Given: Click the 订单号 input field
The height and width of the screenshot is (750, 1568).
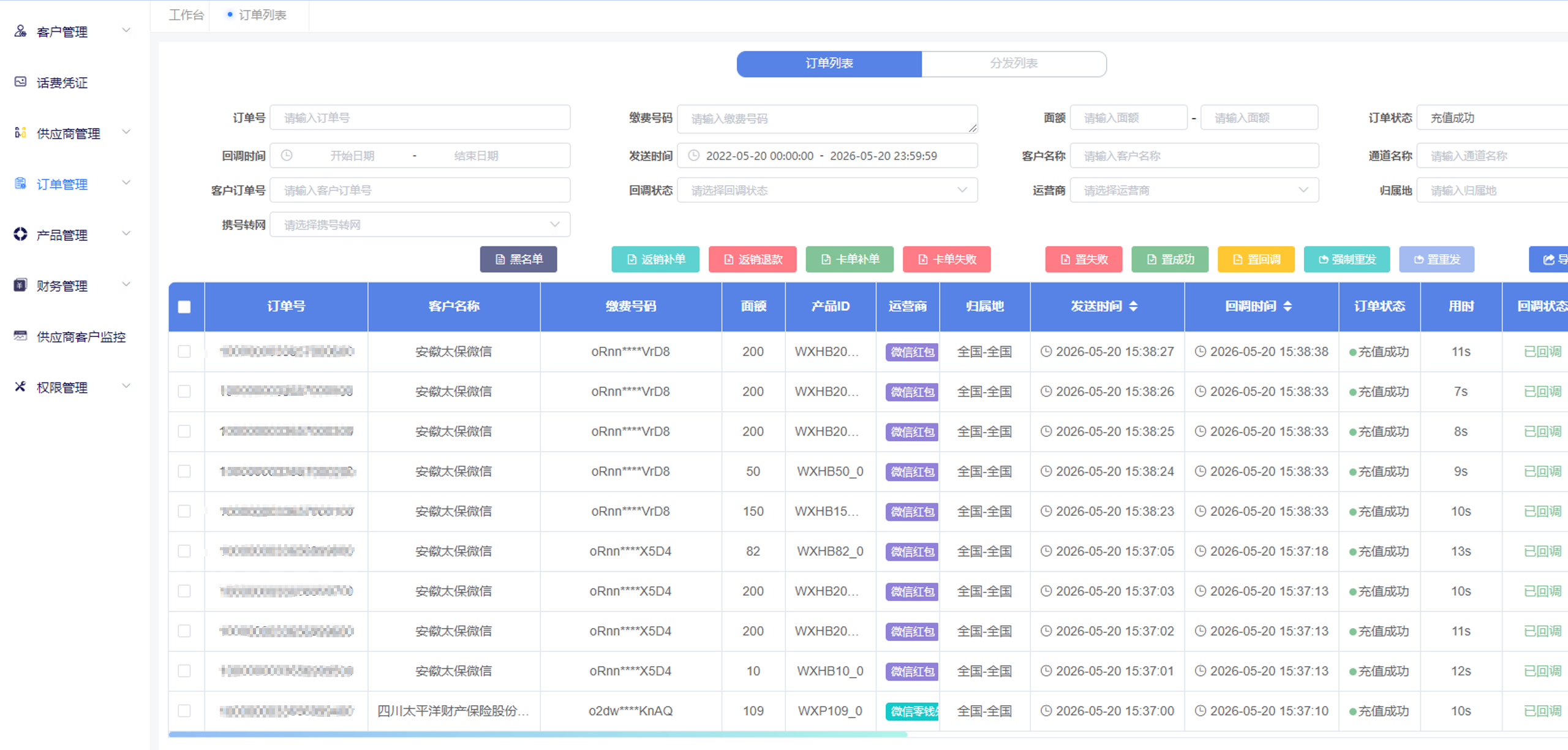Looking at the screenshot, I should click(420, 118).
